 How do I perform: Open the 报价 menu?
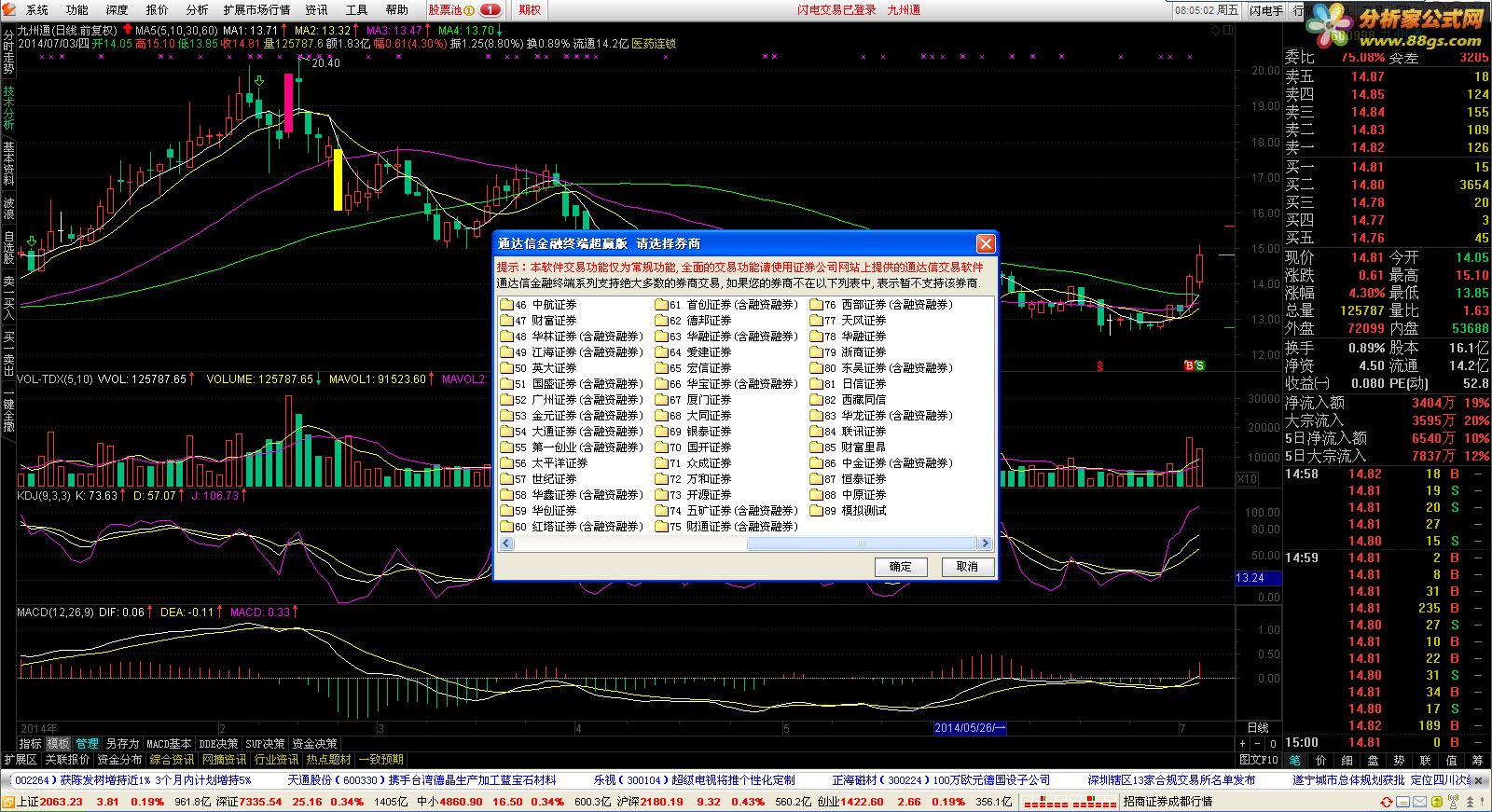coord(158,10)
